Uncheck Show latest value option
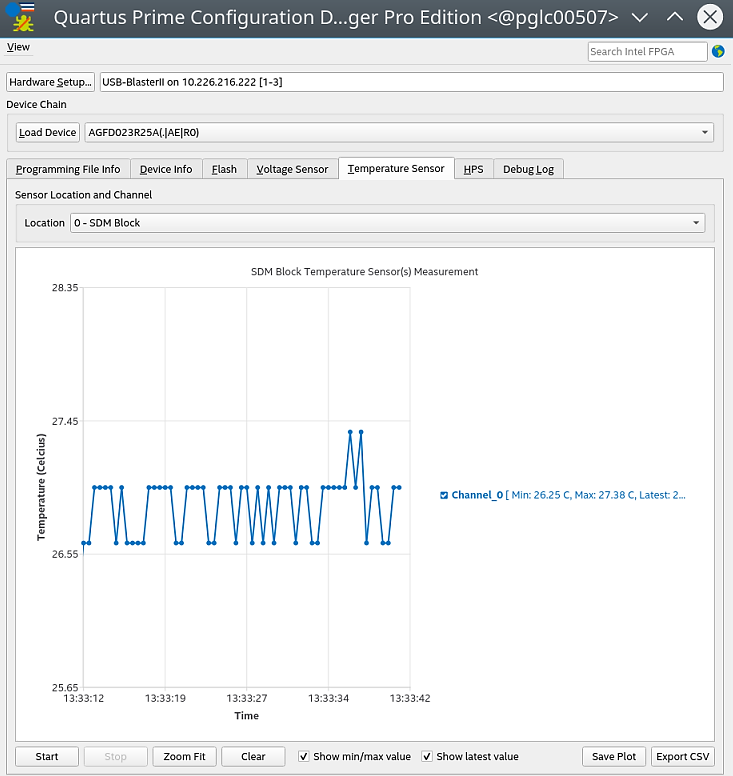 427,756
